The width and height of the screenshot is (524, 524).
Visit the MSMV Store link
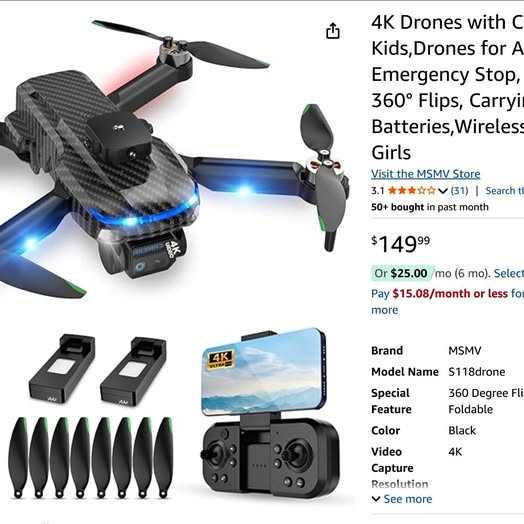click(425, 174)
